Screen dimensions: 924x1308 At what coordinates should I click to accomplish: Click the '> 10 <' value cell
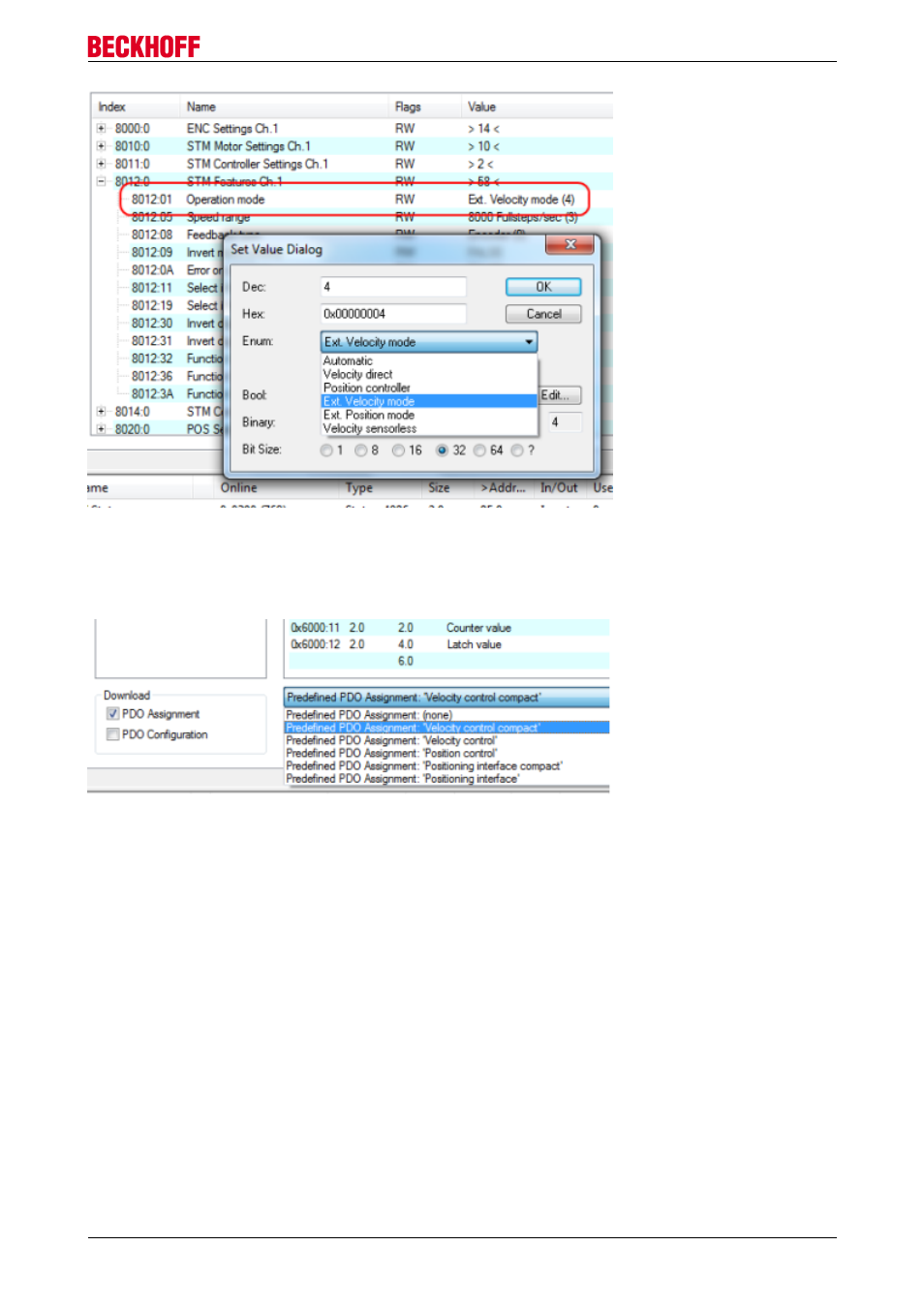tap(484, 146)
